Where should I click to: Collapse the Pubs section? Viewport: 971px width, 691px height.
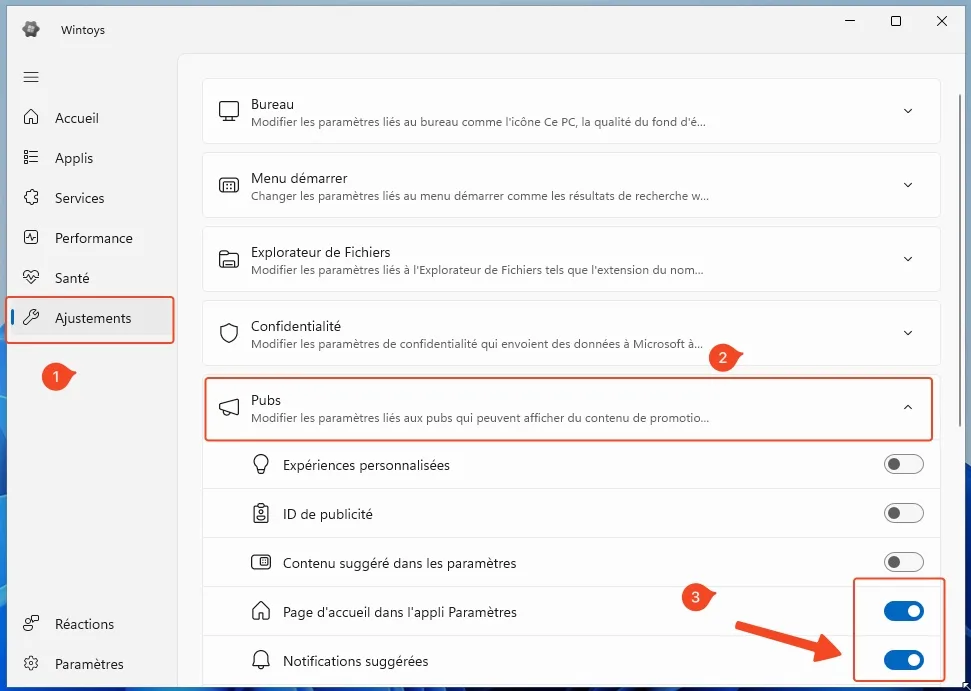coord(908,408)
